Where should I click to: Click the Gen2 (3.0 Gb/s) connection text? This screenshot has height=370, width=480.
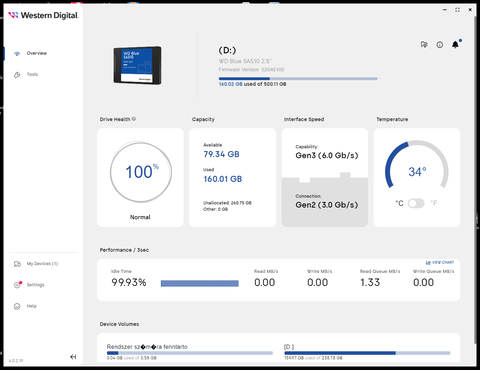(x=327, y=205)
